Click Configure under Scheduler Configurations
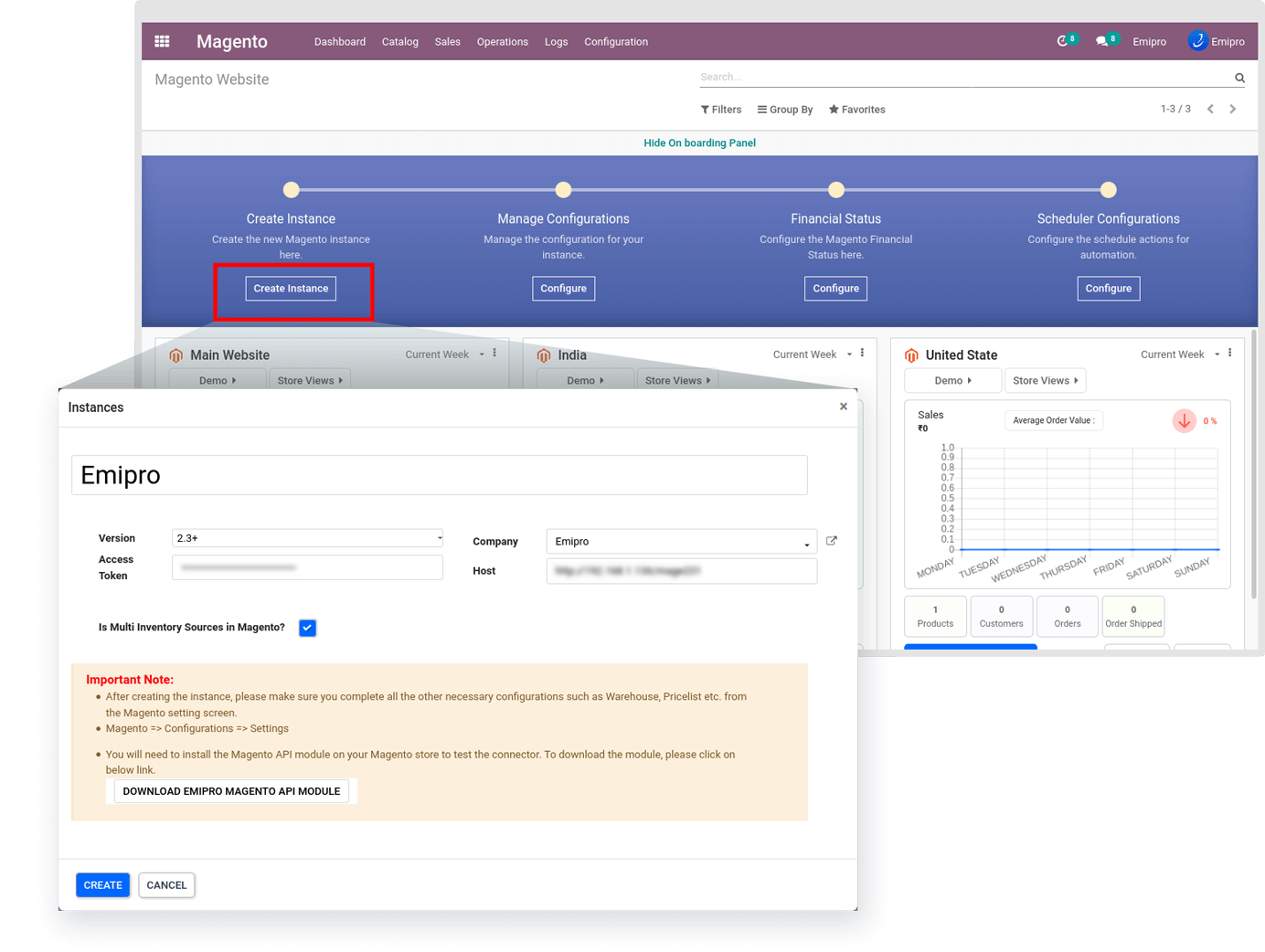The image size is (1265, 952). [x=1108, y=289]
